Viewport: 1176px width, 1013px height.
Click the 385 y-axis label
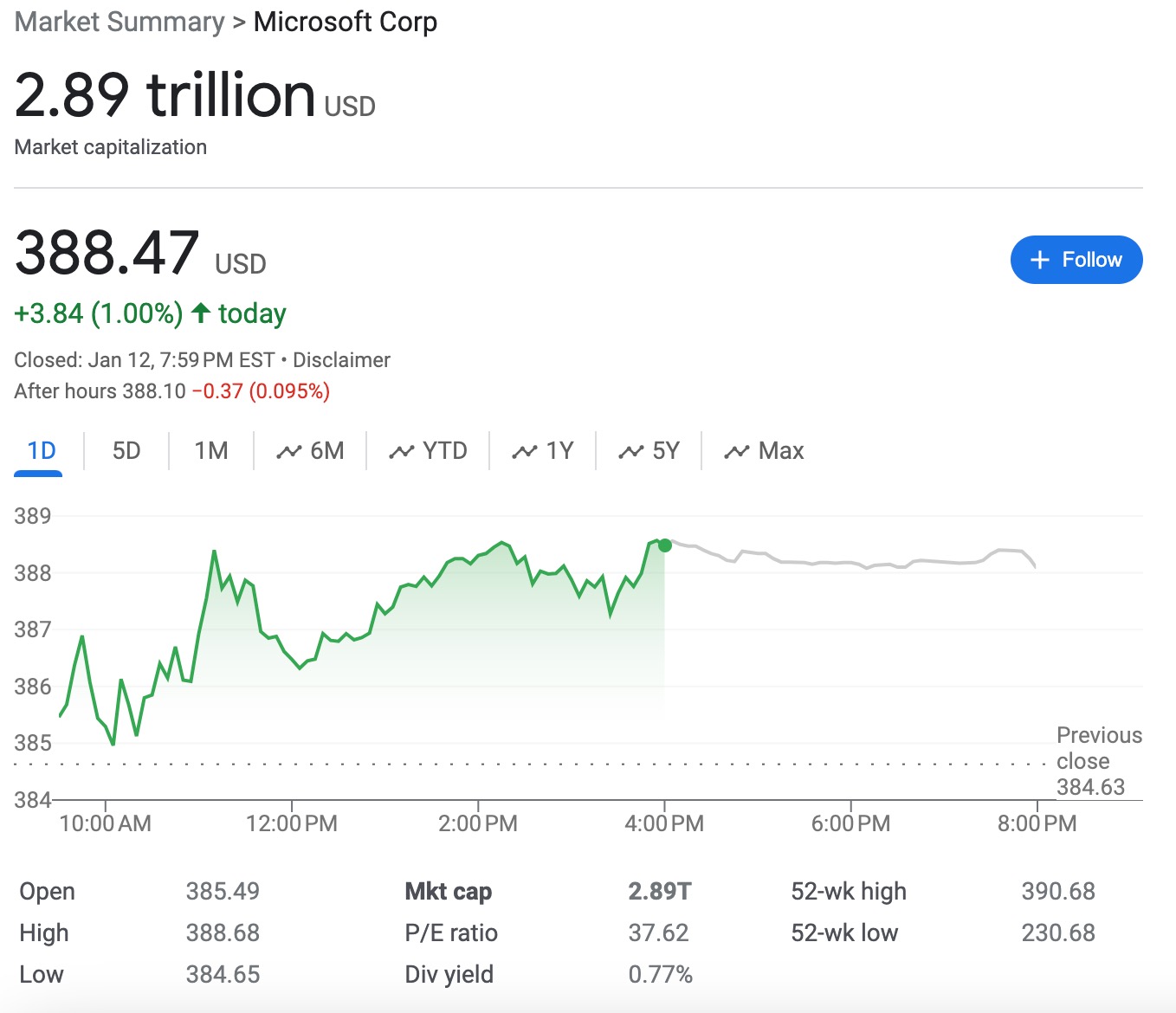pyautogui.click(x=33, y=743)
